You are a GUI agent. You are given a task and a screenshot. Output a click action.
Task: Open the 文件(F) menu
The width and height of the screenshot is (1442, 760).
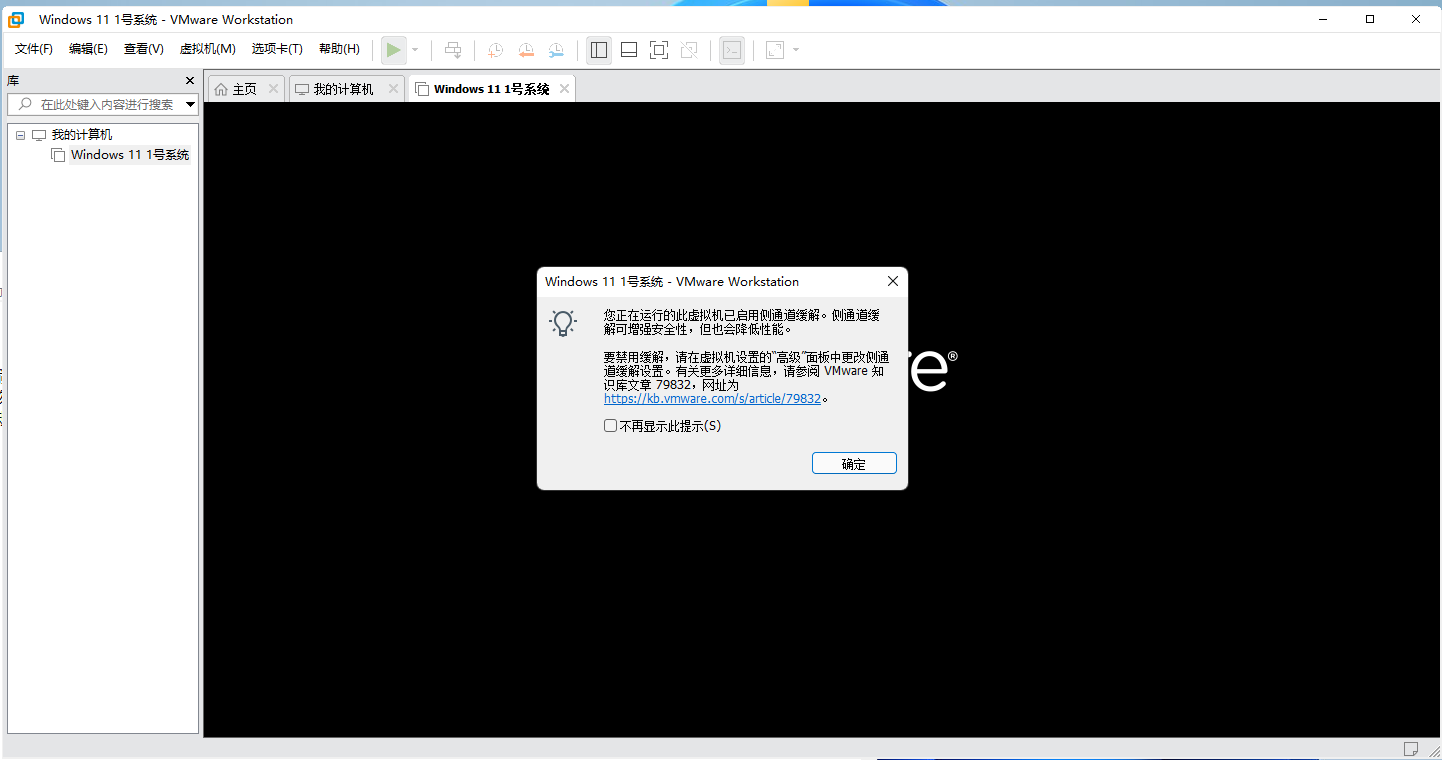[34, 49]
